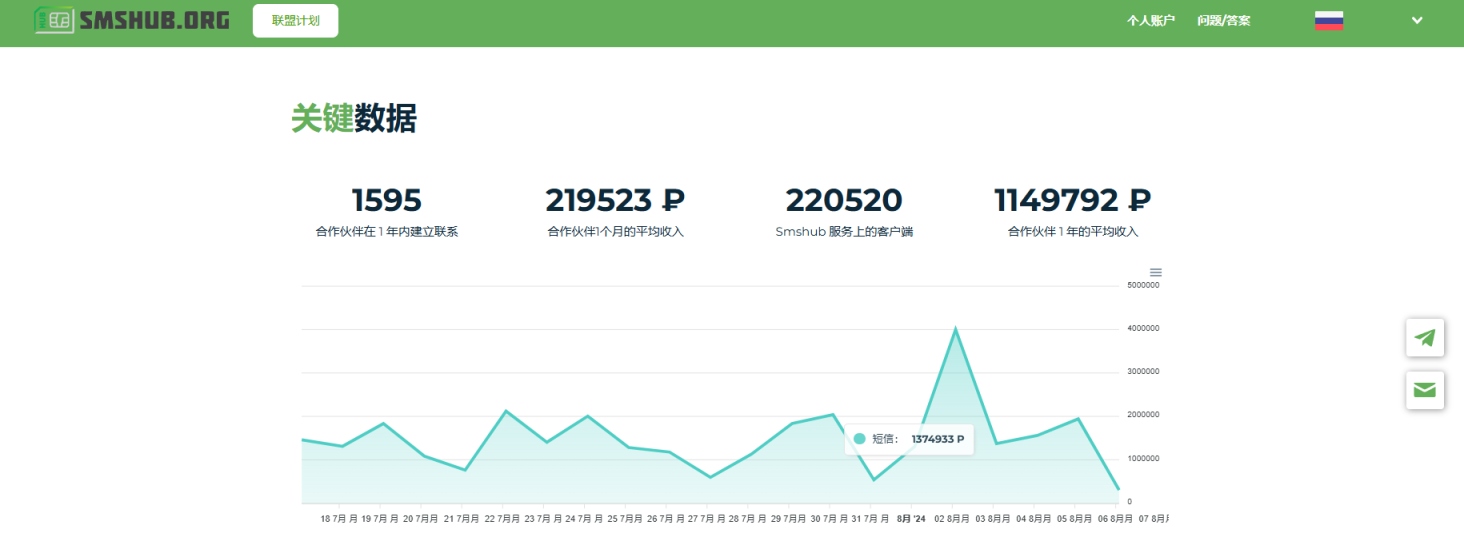Click the 1374933 ₽ tooltip value
1464x533 pixels.
pyautogui.click(x=937, y=439)
